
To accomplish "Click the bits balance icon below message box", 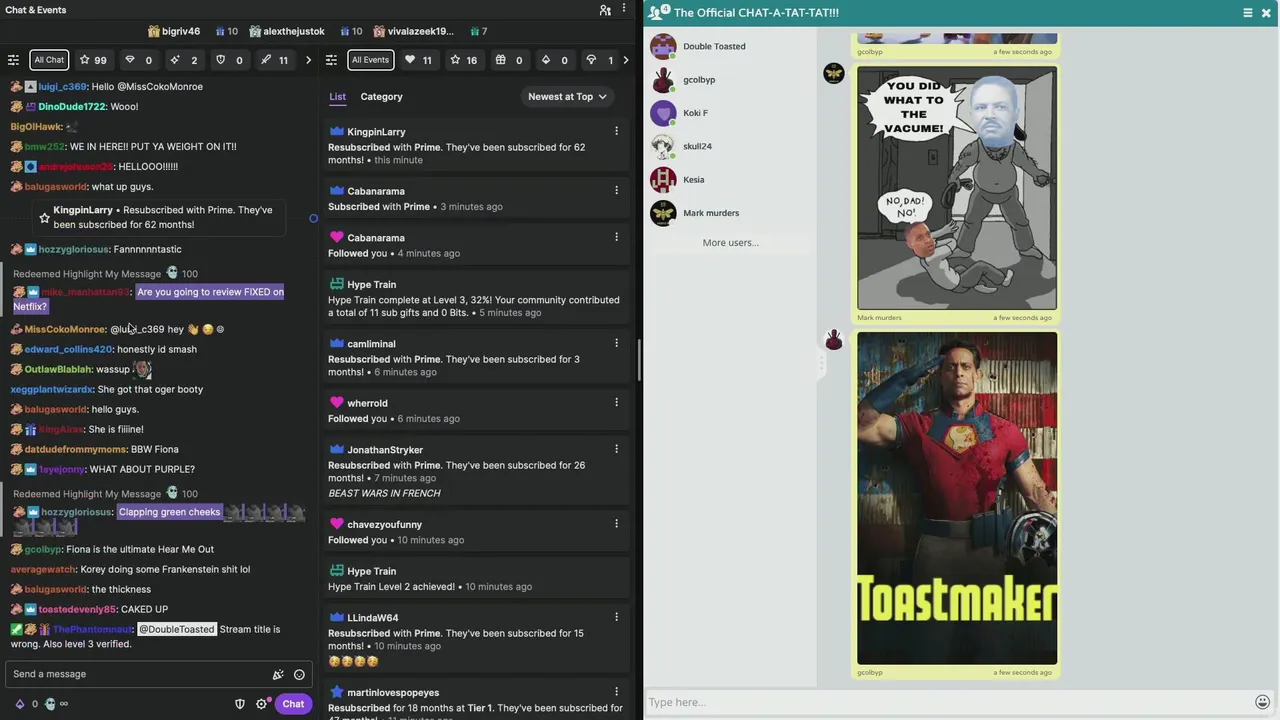I will [19, 704].
